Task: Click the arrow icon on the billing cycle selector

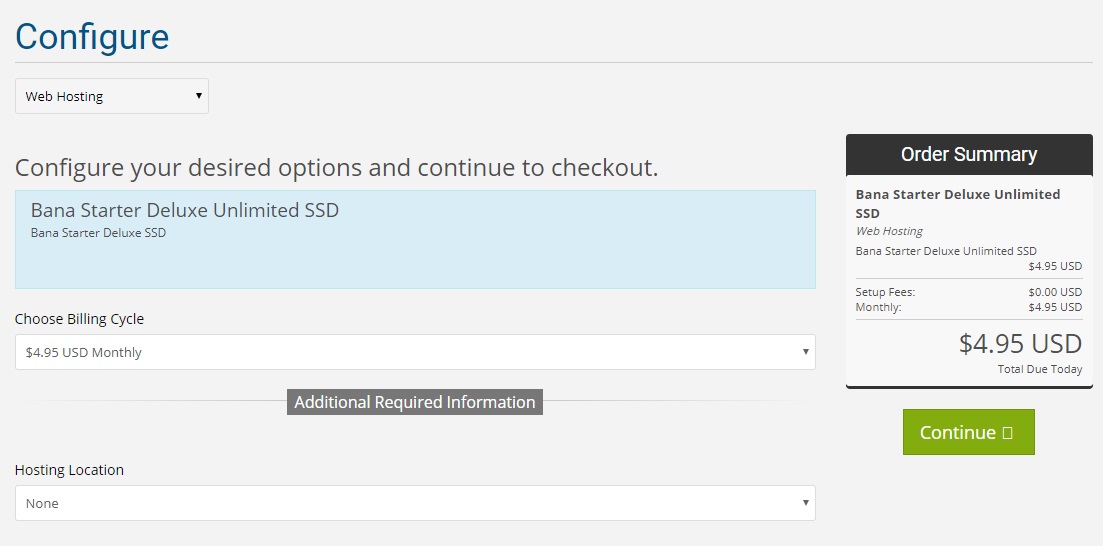Action: coord(805,352)
